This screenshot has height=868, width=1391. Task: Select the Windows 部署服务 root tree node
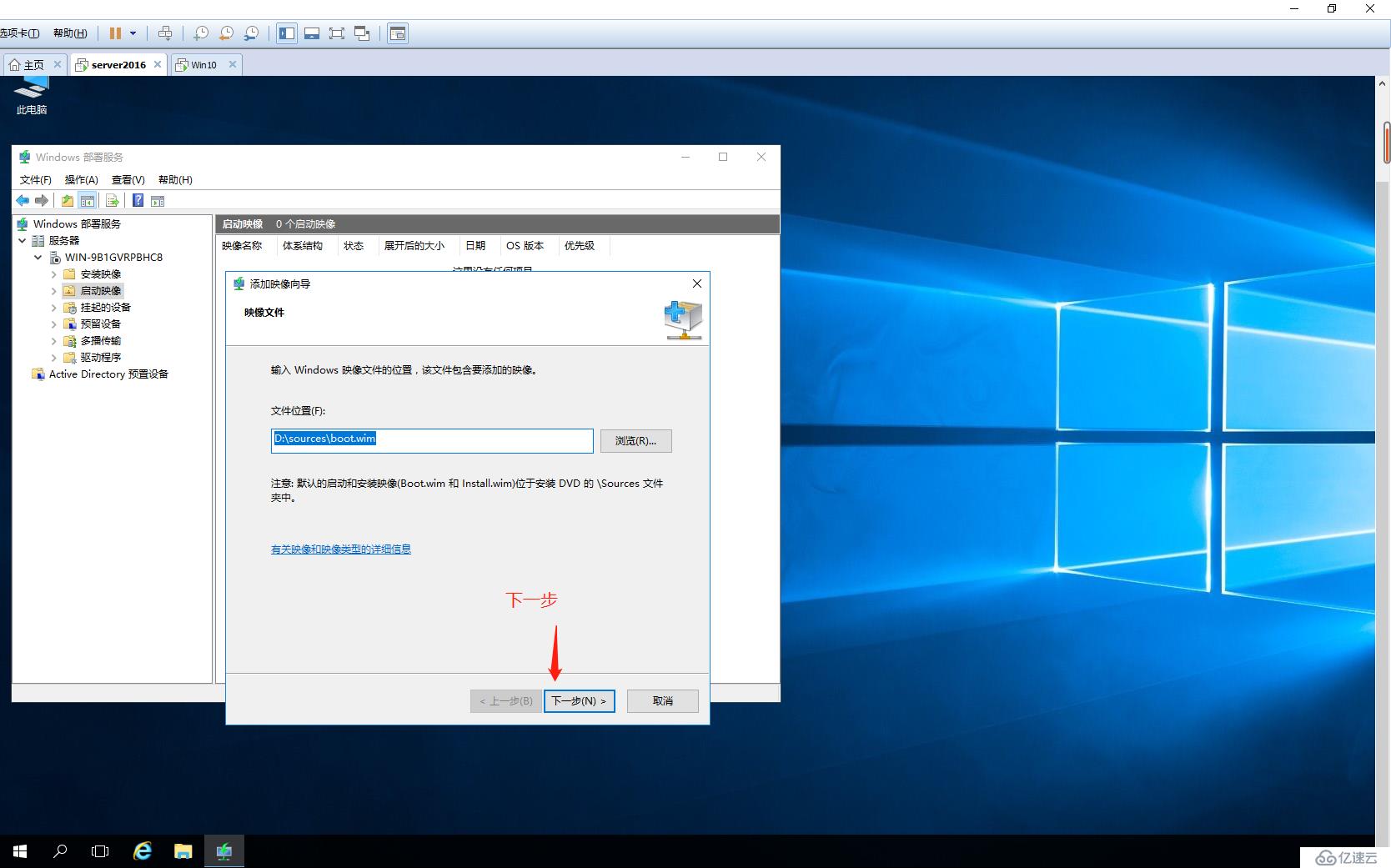[77, 223]
